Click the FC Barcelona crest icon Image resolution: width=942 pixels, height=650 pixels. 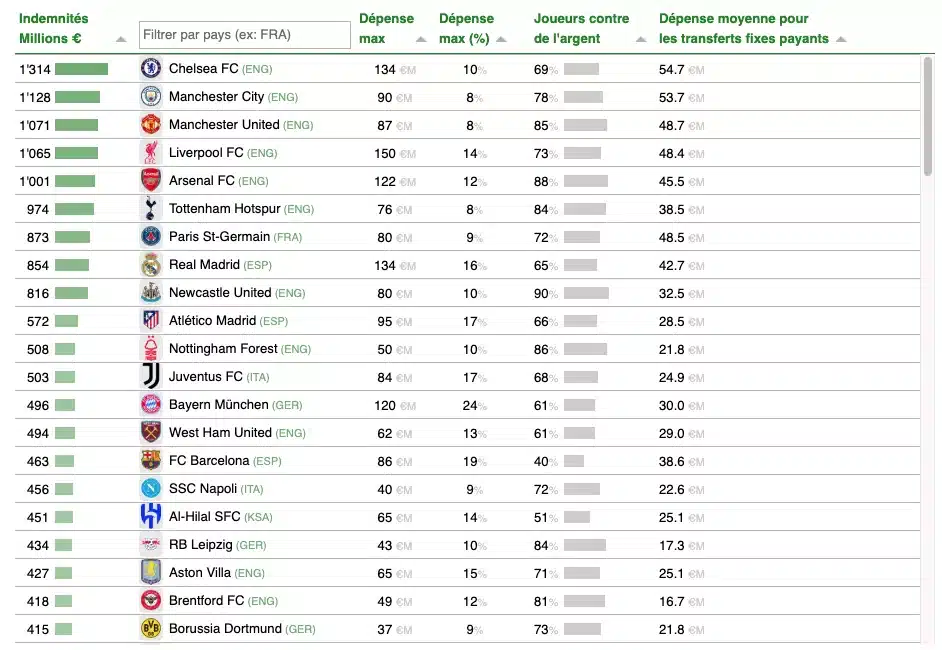click(151, 461)
